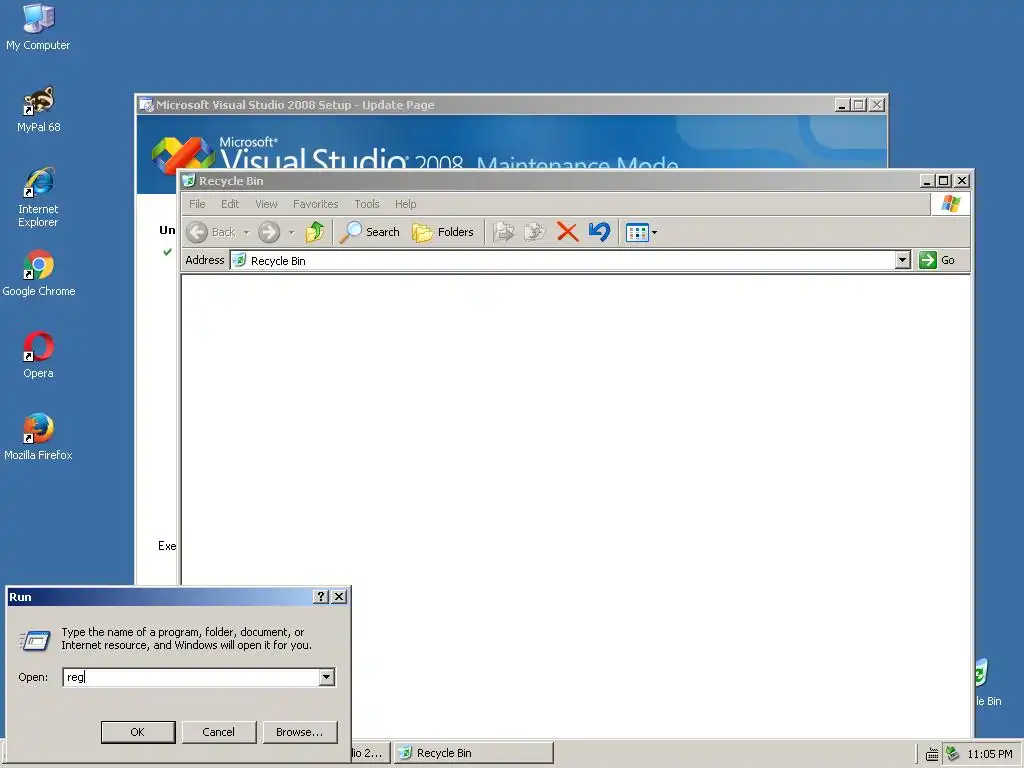This screenshot has width=1024, height=768.
Task: Click the Run program icon
Action: pos(35,640)
